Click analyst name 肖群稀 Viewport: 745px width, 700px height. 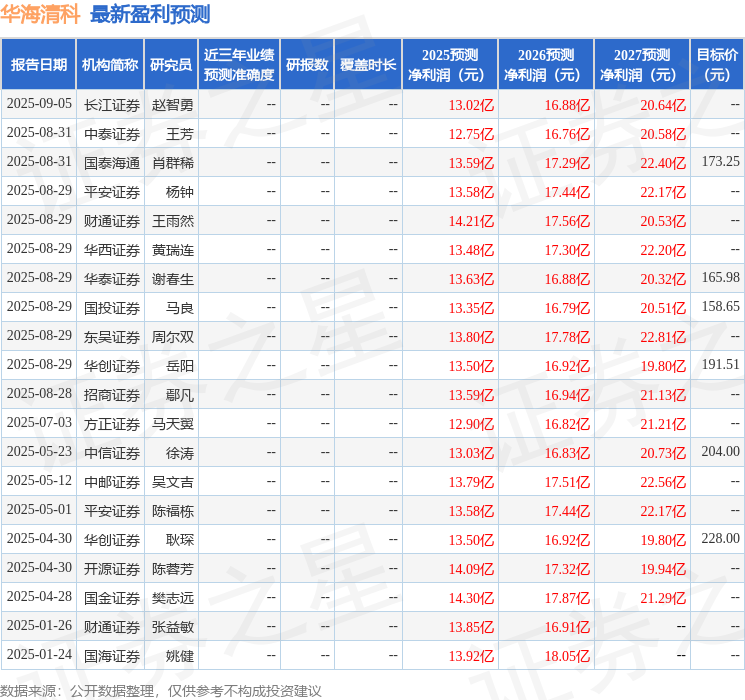[x=173, y=163]
